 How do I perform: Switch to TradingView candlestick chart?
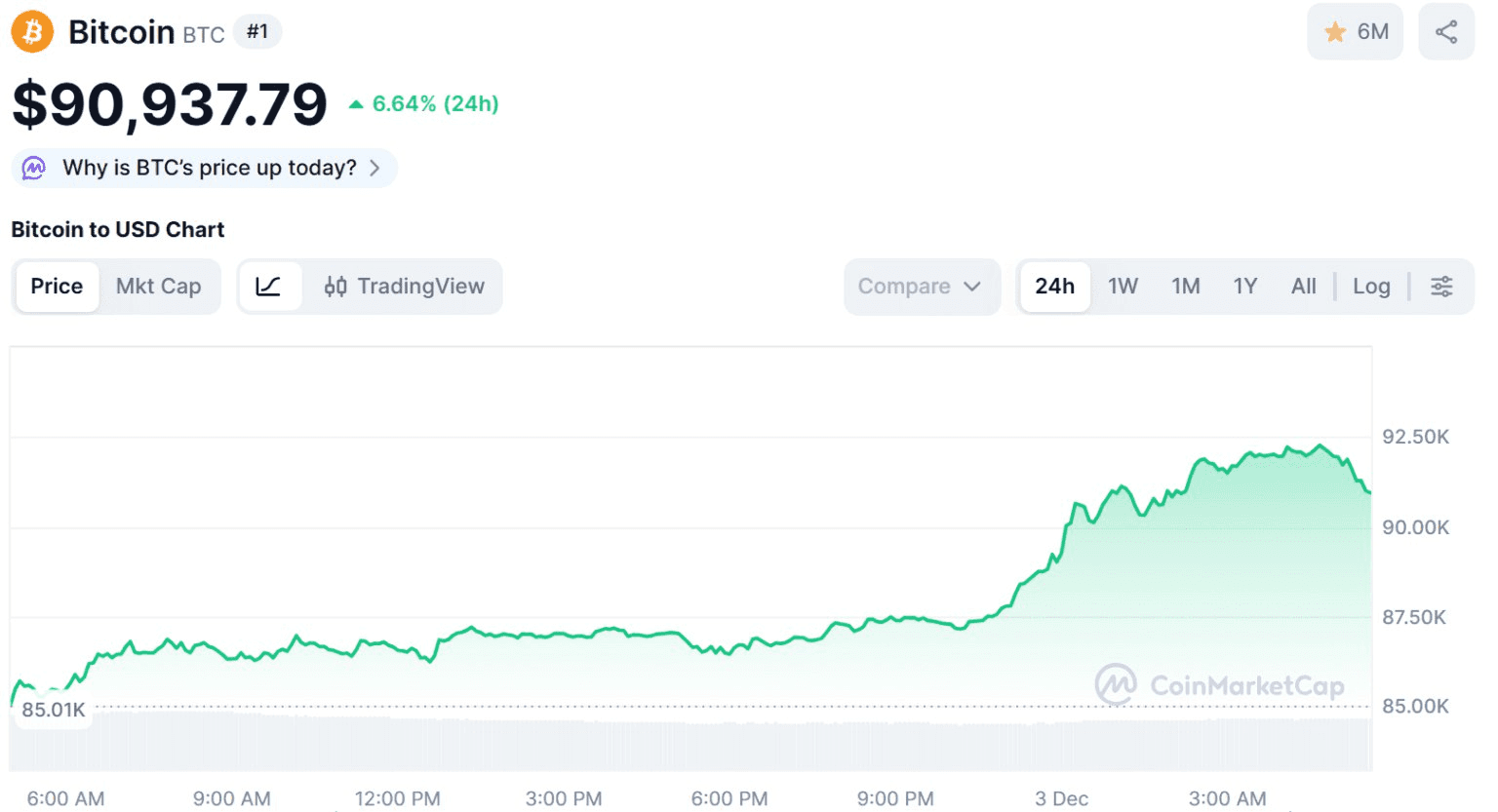[x=404, y=287]
